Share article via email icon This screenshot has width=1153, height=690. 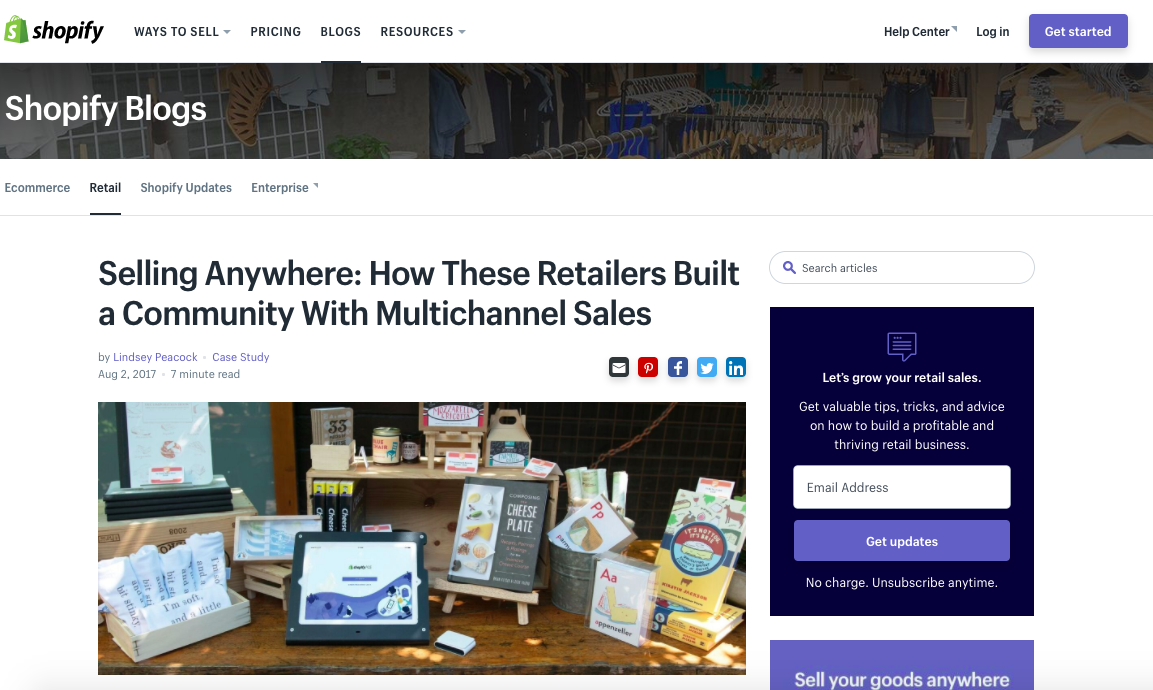(x=618, y=367)
